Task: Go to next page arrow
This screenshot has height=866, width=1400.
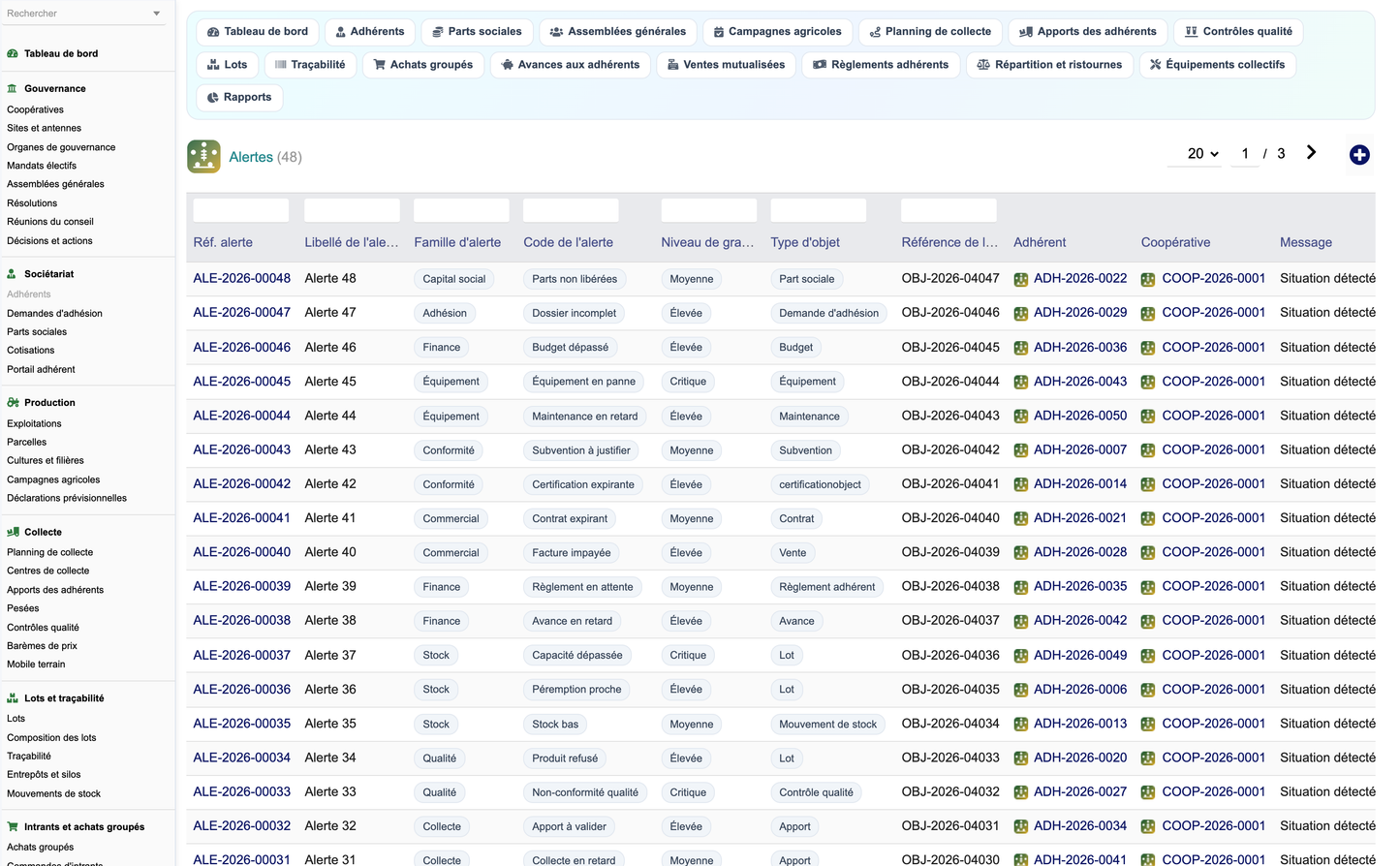Action: click(1311, 153)
